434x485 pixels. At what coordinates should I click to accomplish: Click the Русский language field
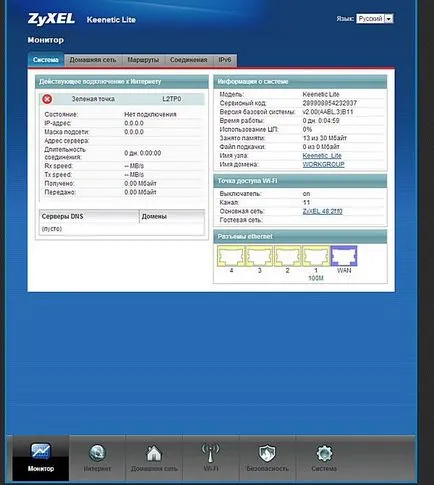coord(370,19)
